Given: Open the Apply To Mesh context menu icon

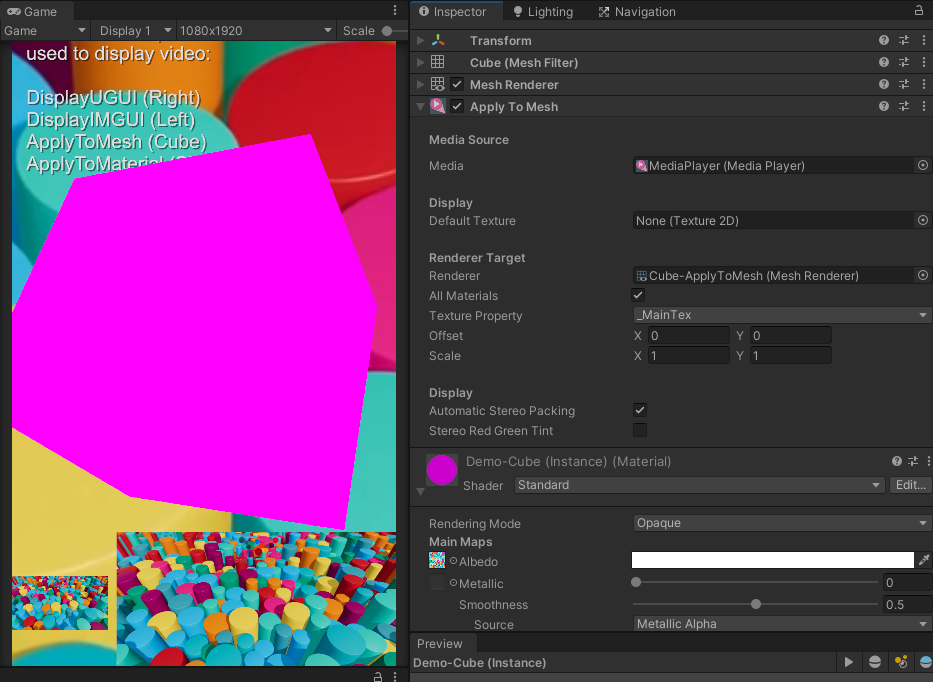Looking at the screenshot, I should [x=924, y=106].
